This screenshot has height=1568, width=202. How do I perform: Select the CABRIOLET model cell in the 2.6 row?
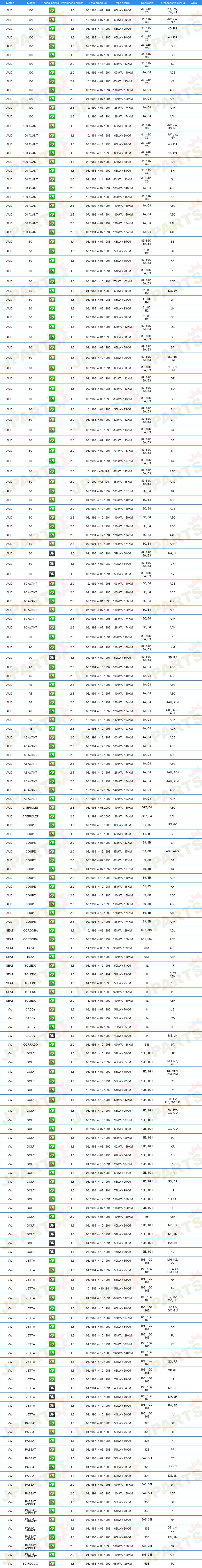(30, 808)
